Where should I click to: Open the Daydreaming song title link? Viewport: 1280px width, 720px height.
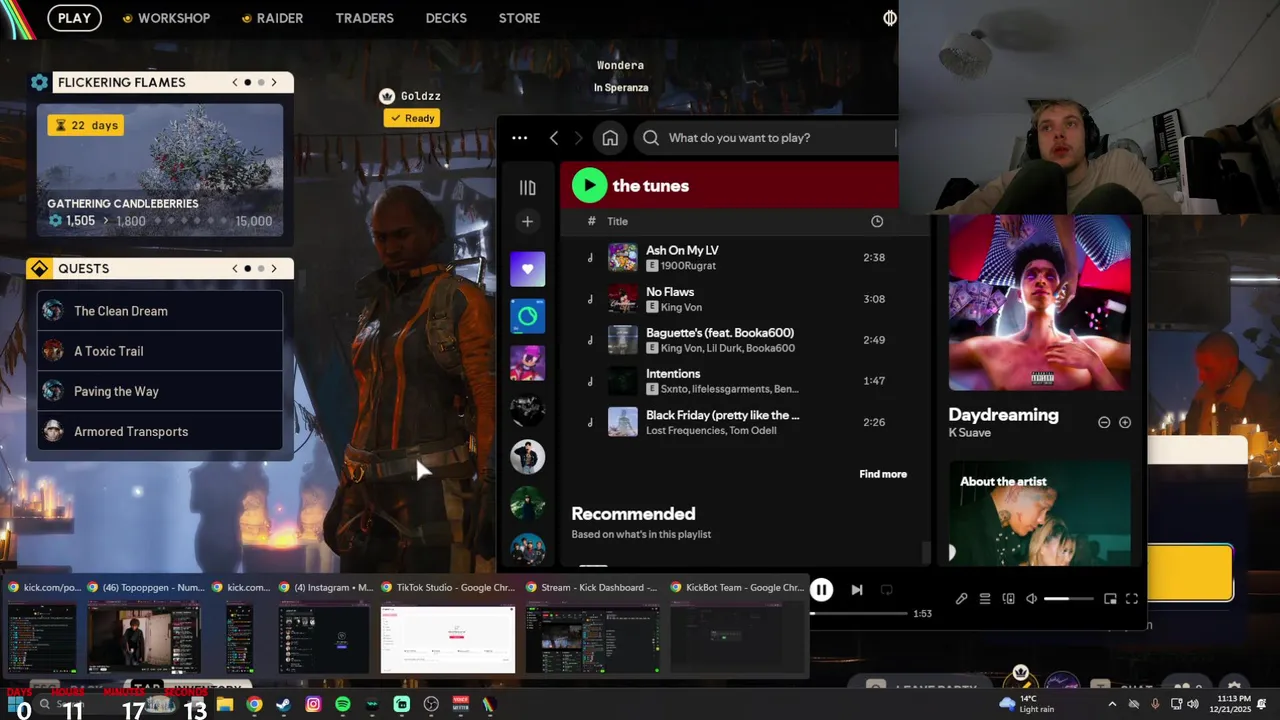1003,414
